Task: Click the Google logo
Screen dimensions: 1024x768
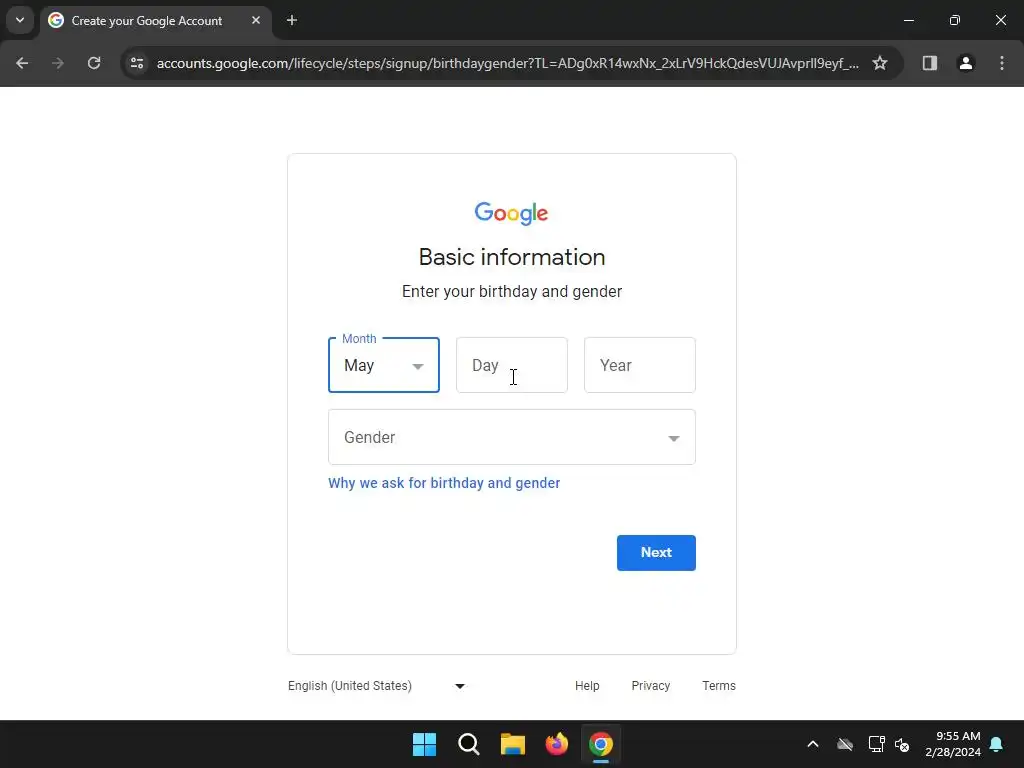Action: [511, 213]
